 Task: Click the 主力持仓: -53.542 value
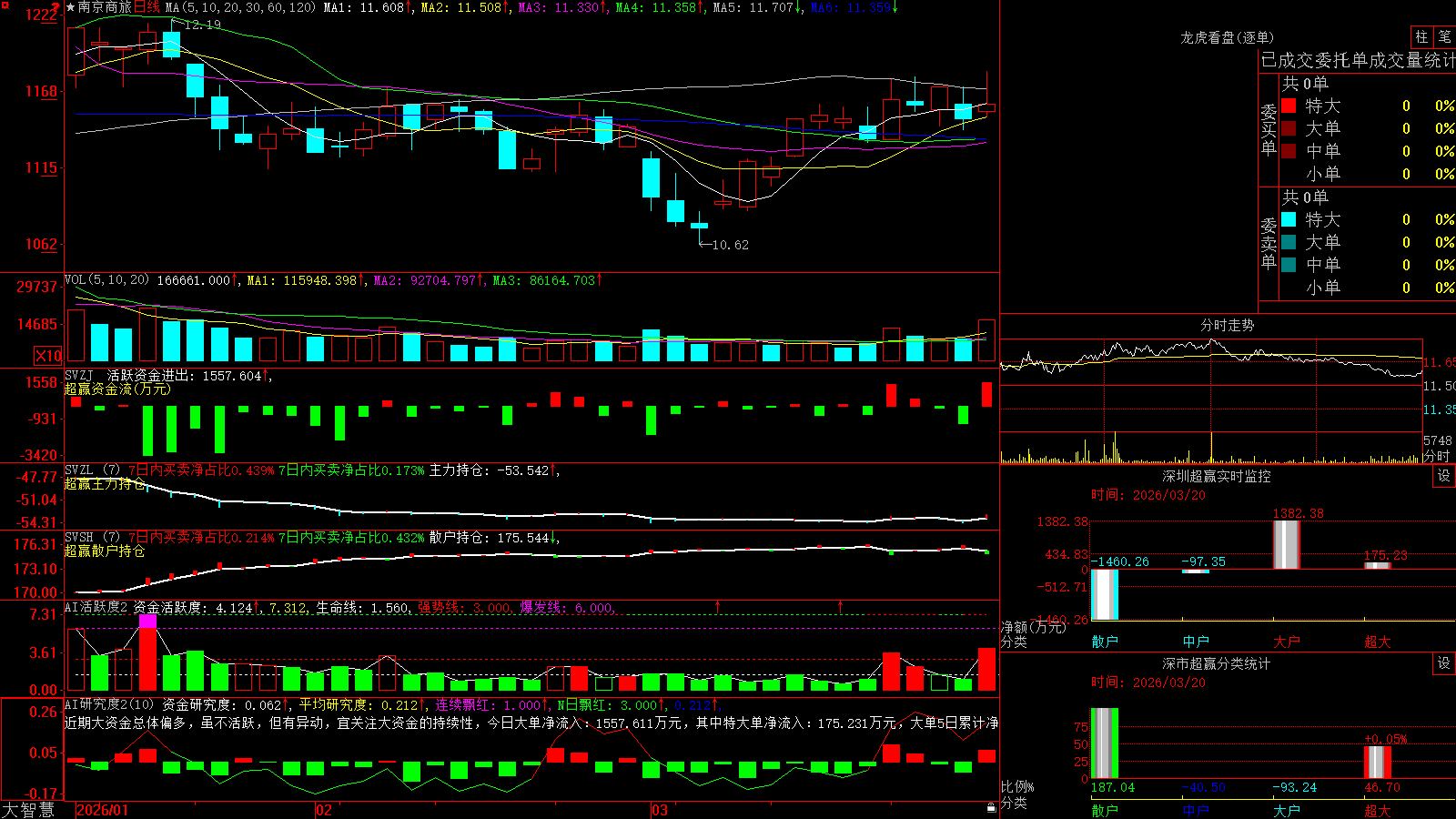click(x=494, y=470)
